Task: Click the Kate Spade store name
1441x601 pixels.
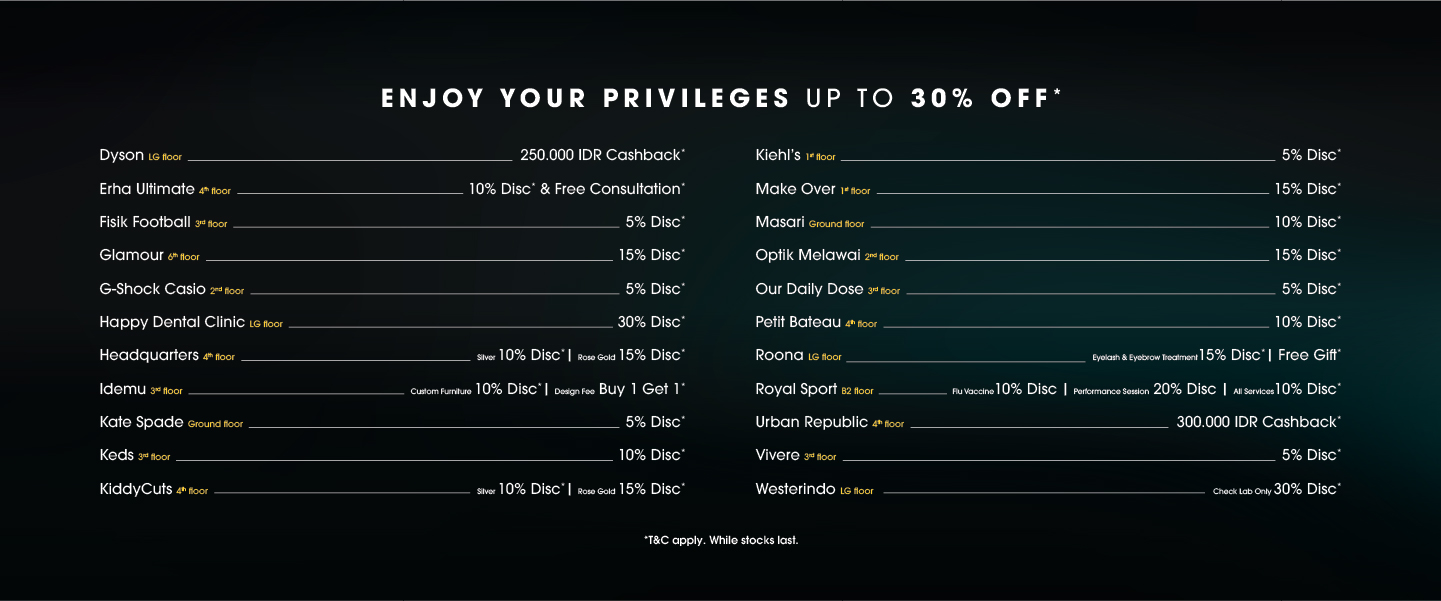Action: pyautogui.click(x=141, y=422)
